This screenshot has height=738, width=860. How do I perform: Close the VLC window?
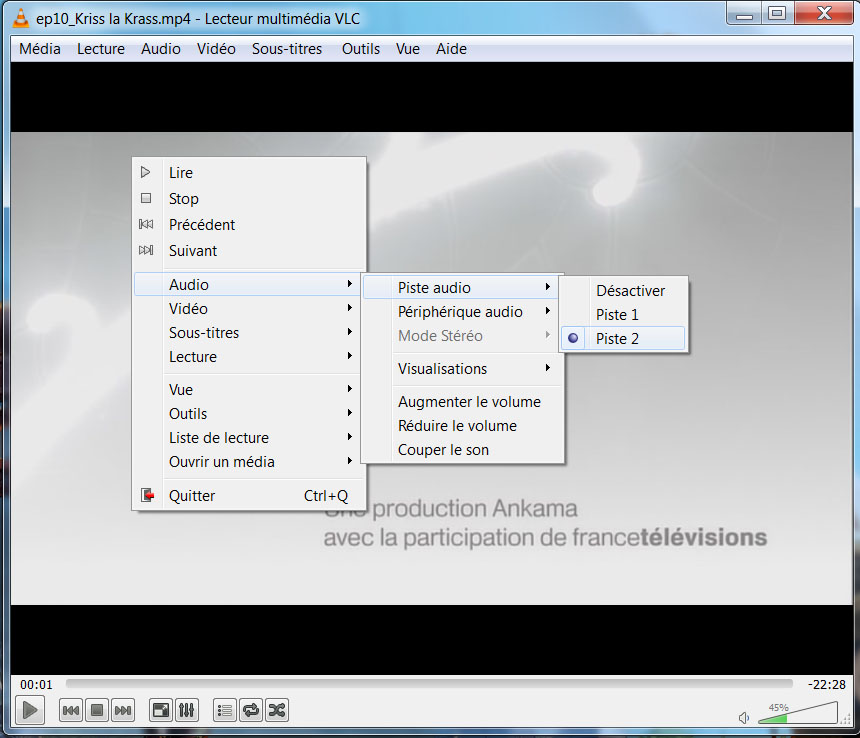coord(823,14)
